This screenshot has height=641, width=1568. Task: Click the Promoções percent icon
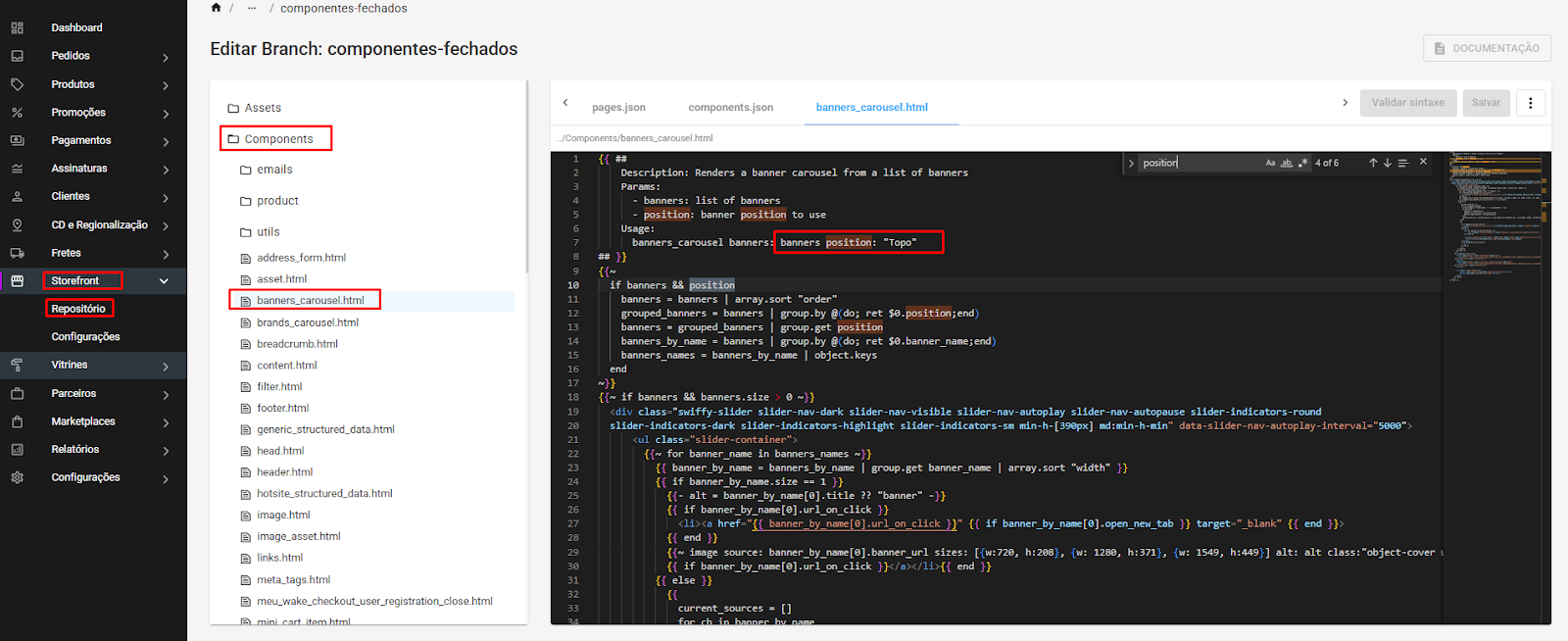point(17,113)
